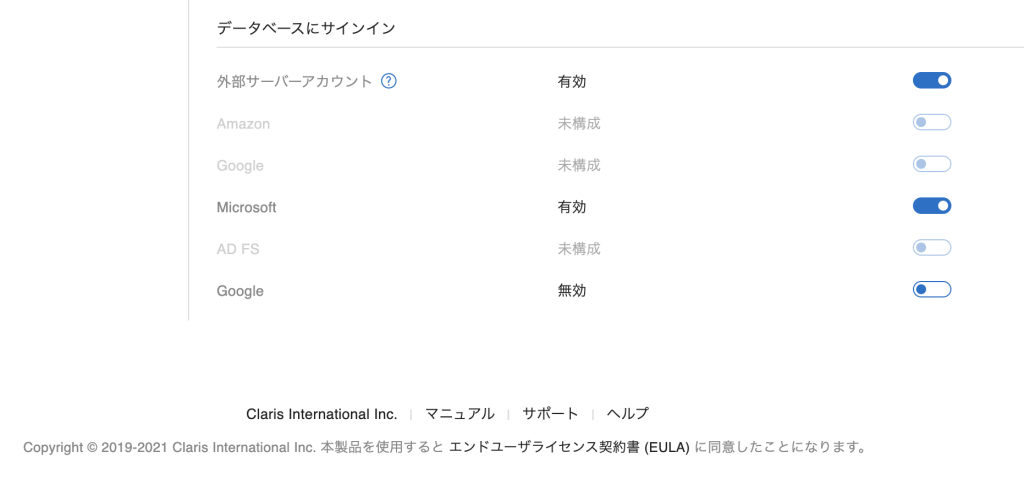Click the 有効 status in Microsoft row
Image resolution: width=1024 pixels, height=496 pixels.
(571, 207)
